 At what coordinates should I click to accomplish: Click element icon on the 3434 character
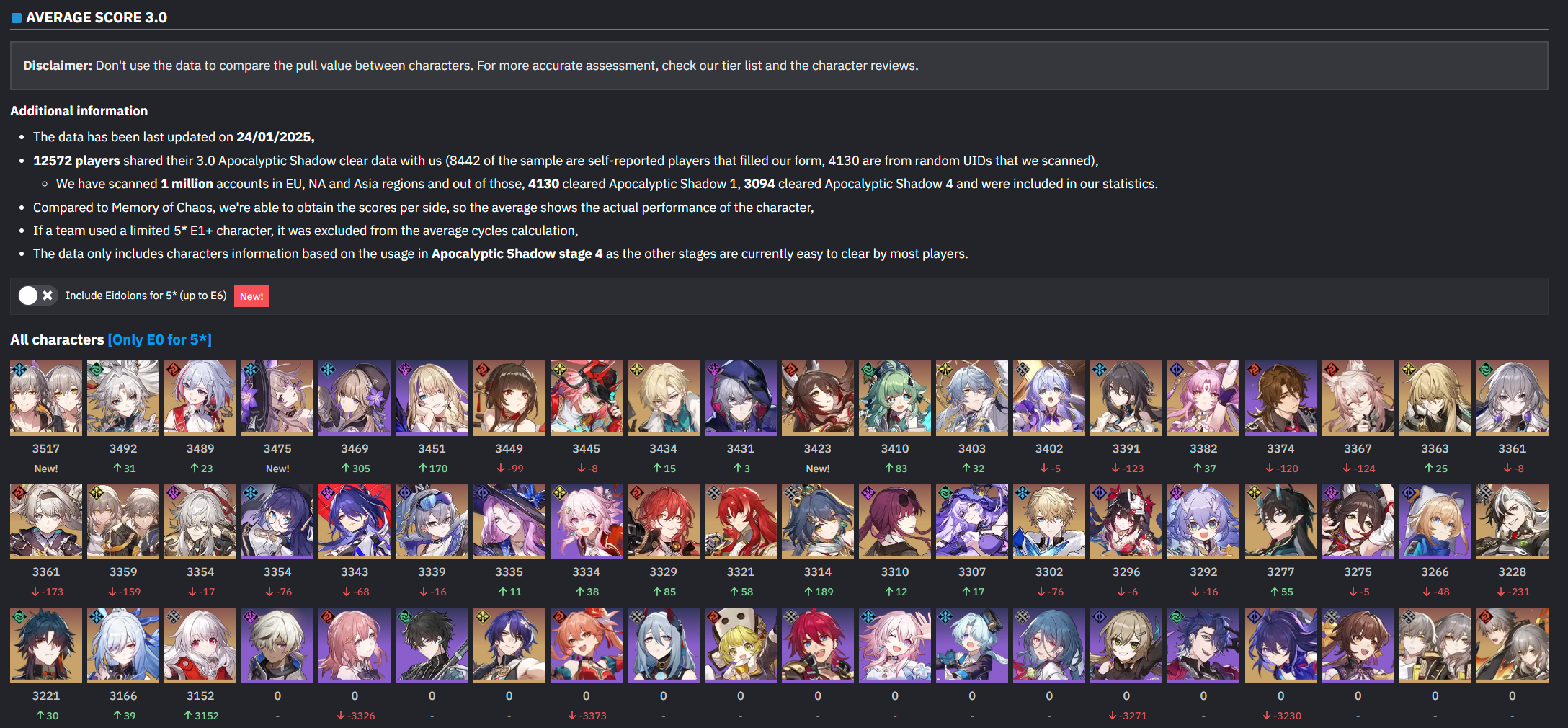(636, 370)
